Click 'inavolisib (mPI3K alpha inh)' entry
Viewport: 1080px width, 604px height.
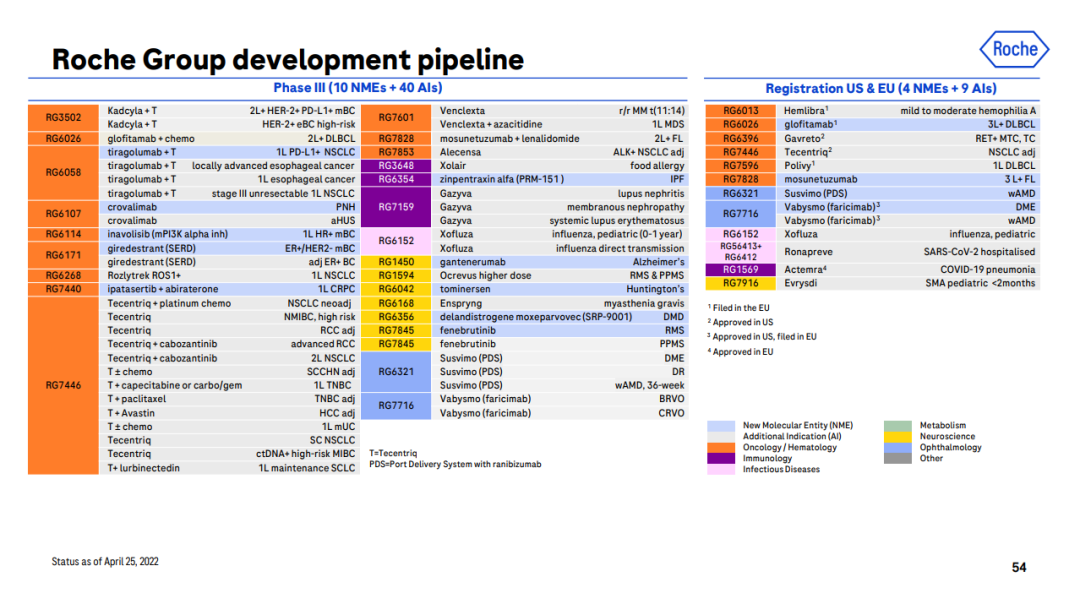167,234
